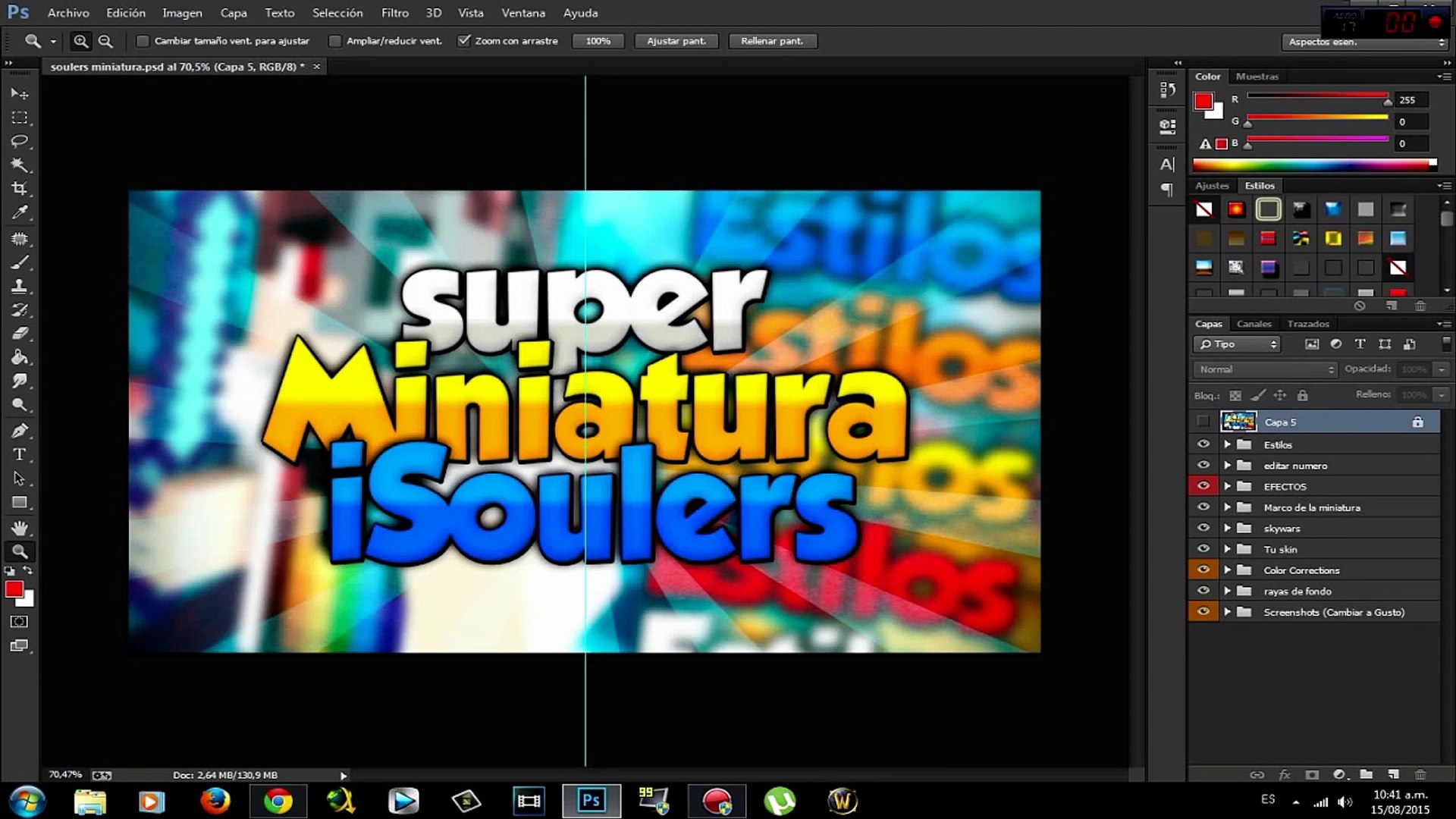Screen dimensions: 1456x819
Task: Open the blend mode Normal dropdown
Action: [x=1265, y=369]
